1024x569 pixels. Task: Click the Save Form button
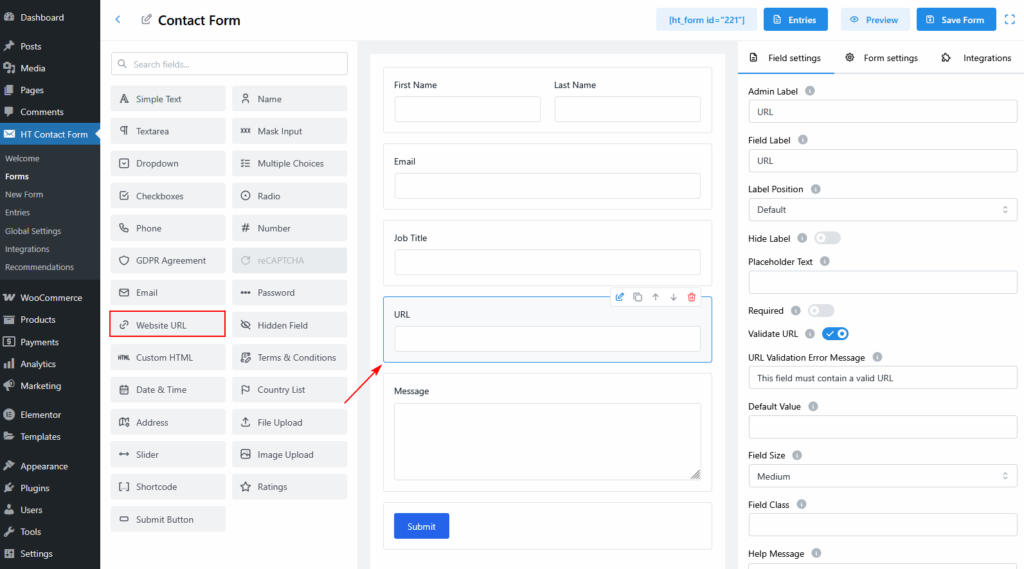956,20
